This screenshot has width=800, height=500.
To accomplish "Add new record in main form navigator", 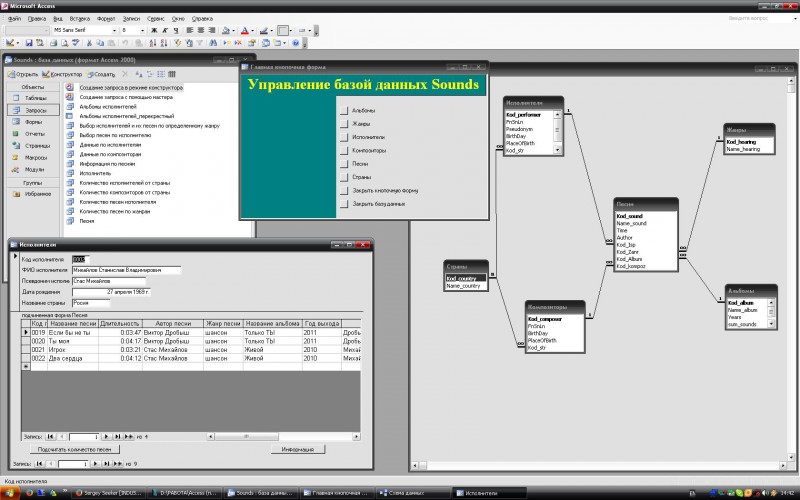I will pyautogui.click(x=118, y=464).
